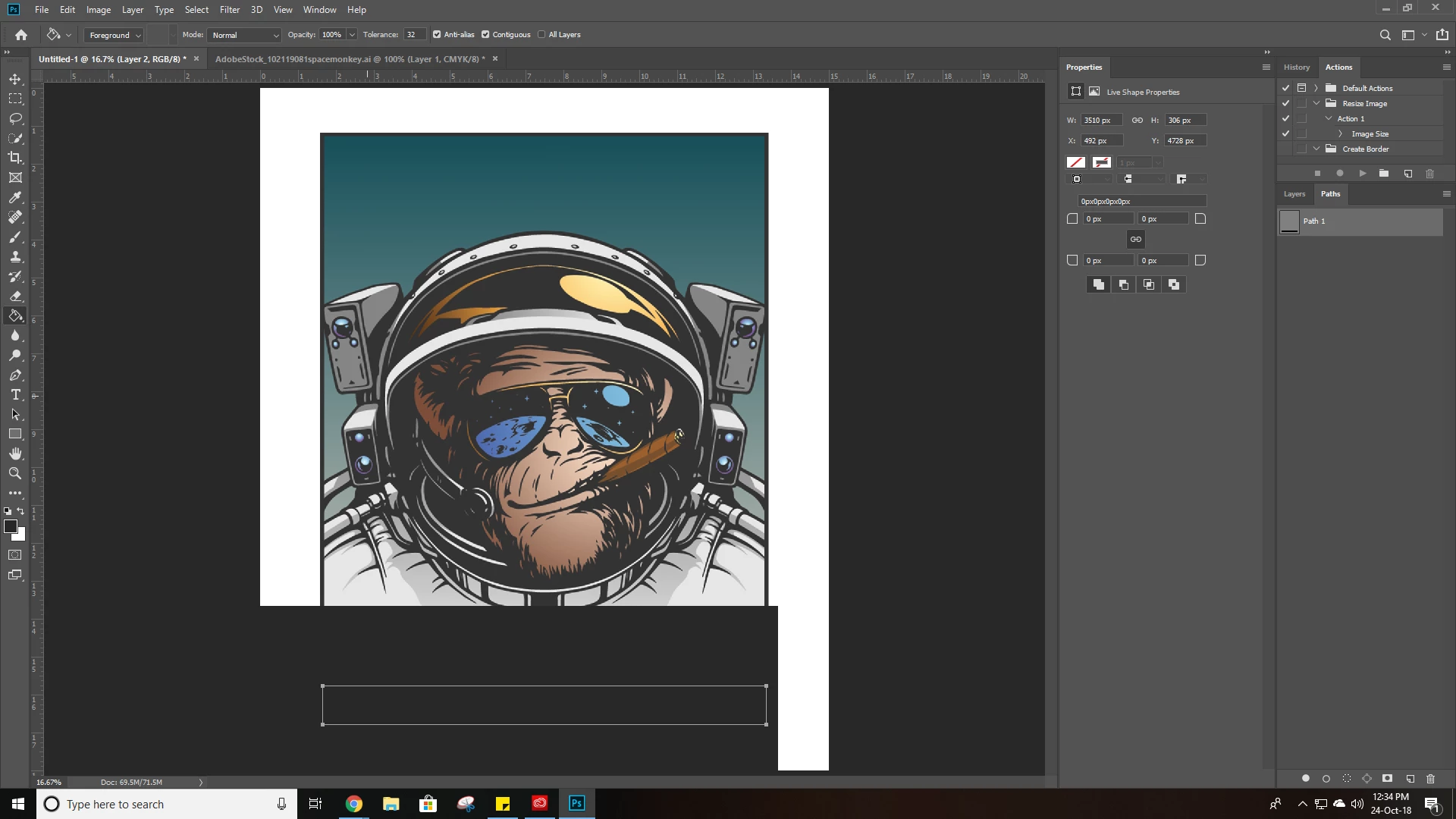Toggle the Anti-alias checkbox
1456x819 pixels.
[437, 35]
